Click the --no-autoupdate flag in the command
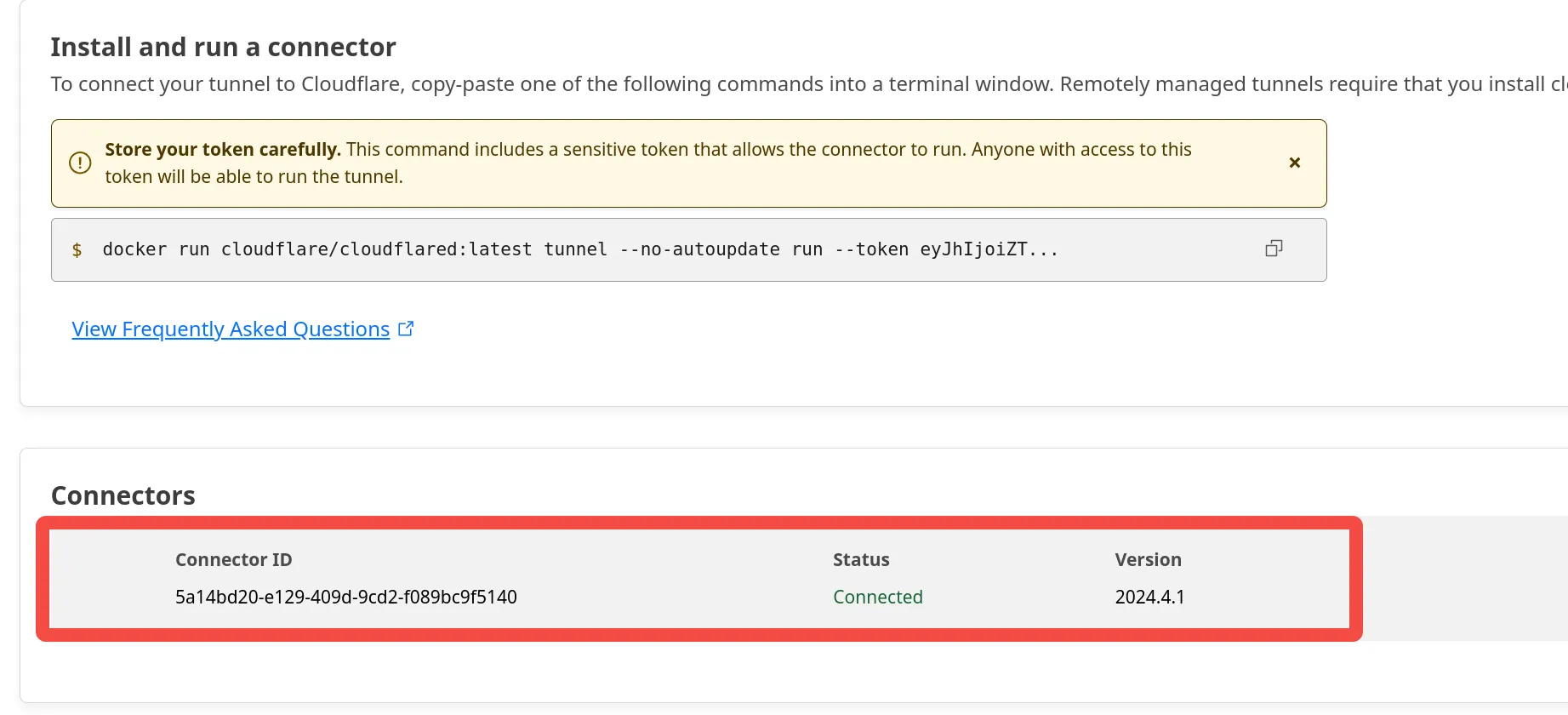Screen dimensions: 1568x715 coord(699,249)
